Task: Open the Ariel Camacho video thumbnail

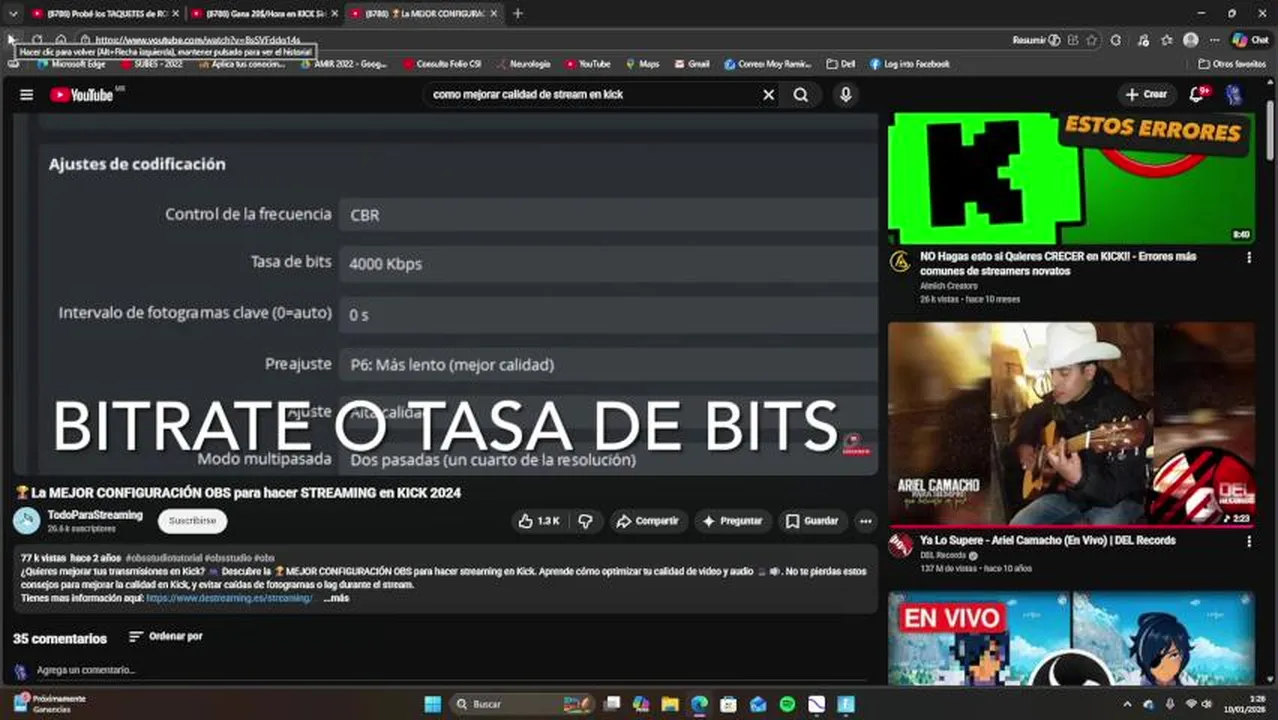Action: point(1071,424)
